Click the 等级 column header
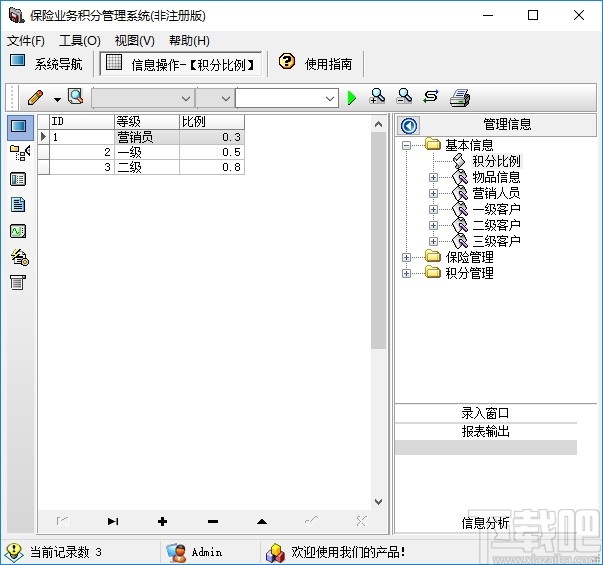 [147, 122]
